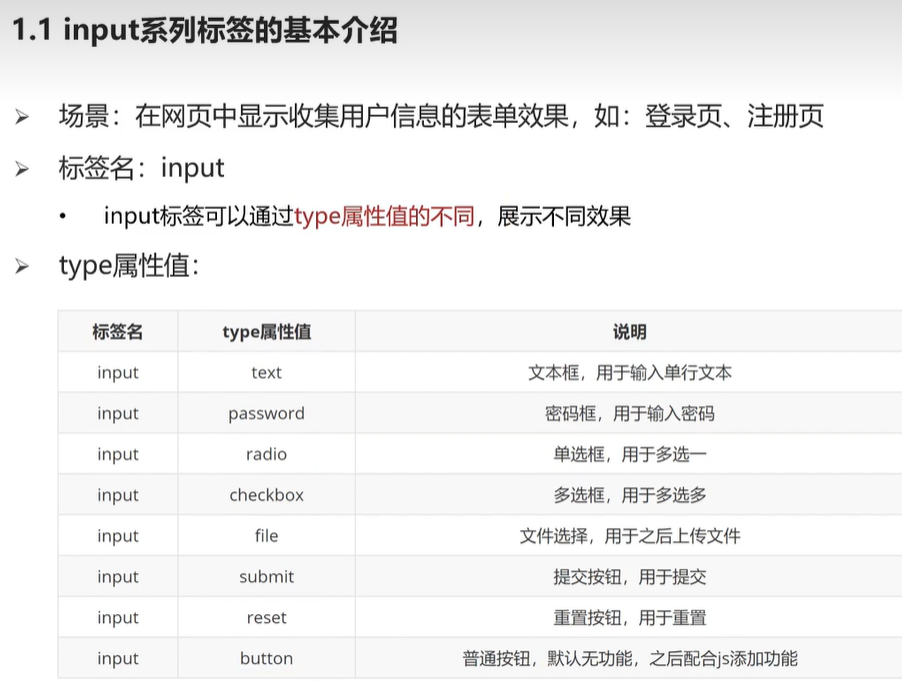Click the 'type属性值' table header

pos(267,332)
